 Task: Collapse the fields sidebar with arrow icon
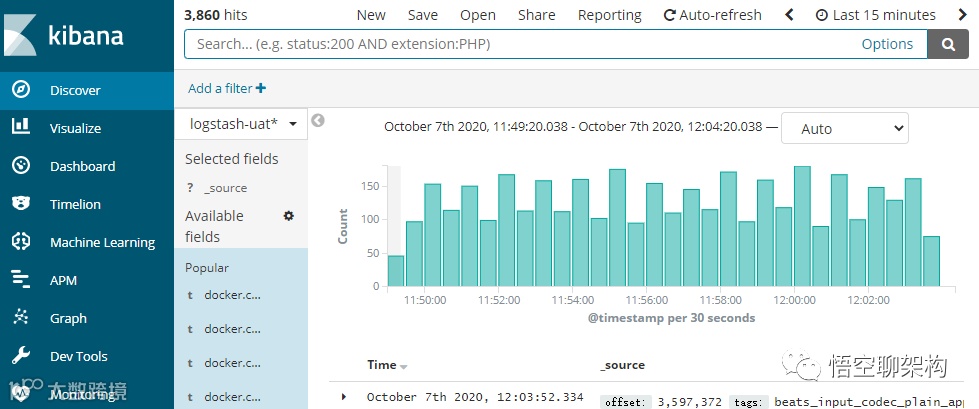click(318, 121)
